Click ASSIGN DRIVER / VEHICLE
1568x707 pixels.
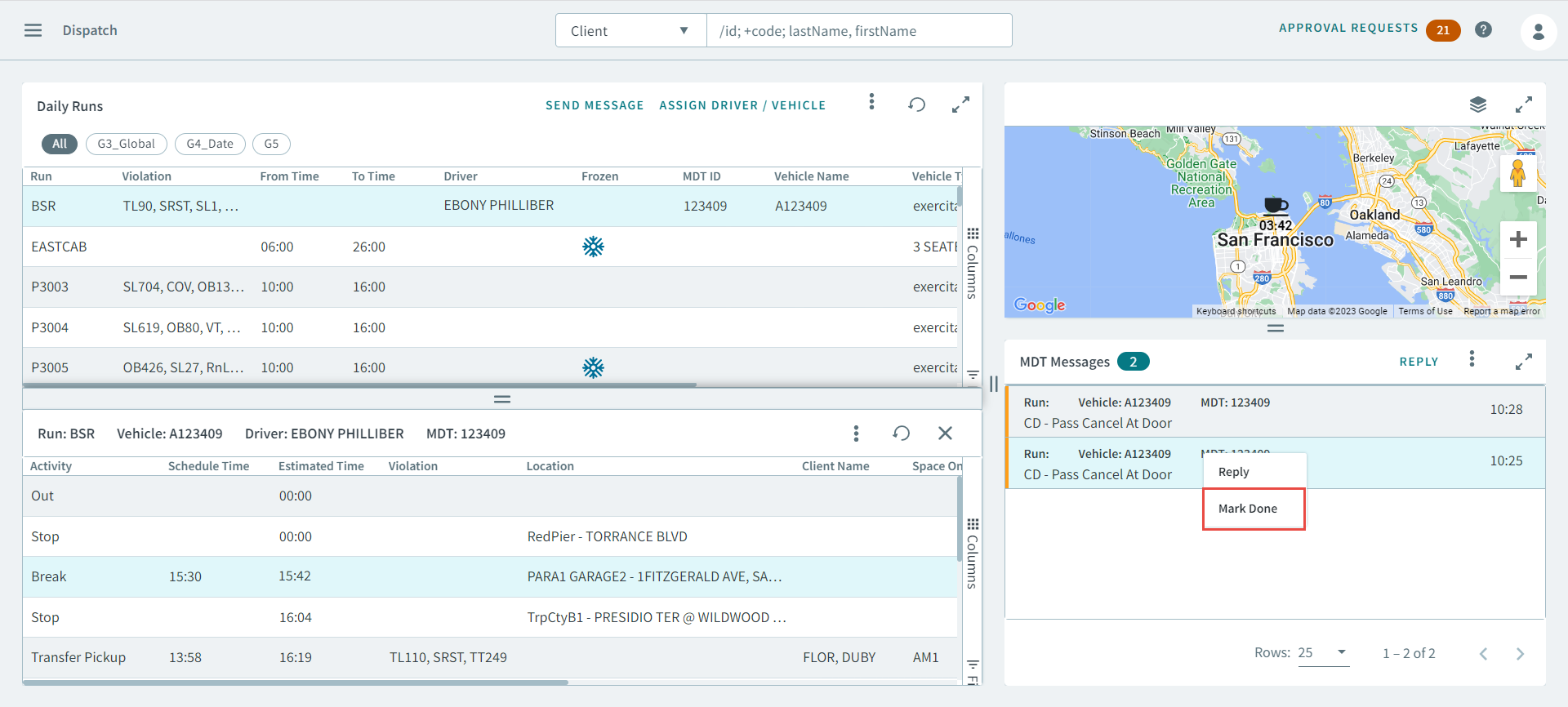tap(742, 105)
